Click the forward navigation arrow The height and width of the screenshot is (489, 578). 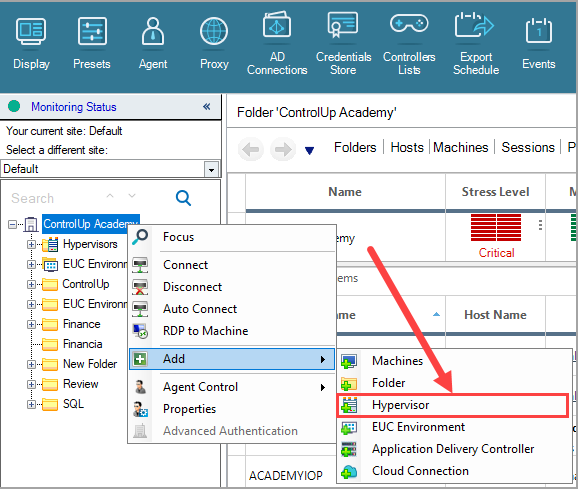point(283,149)
